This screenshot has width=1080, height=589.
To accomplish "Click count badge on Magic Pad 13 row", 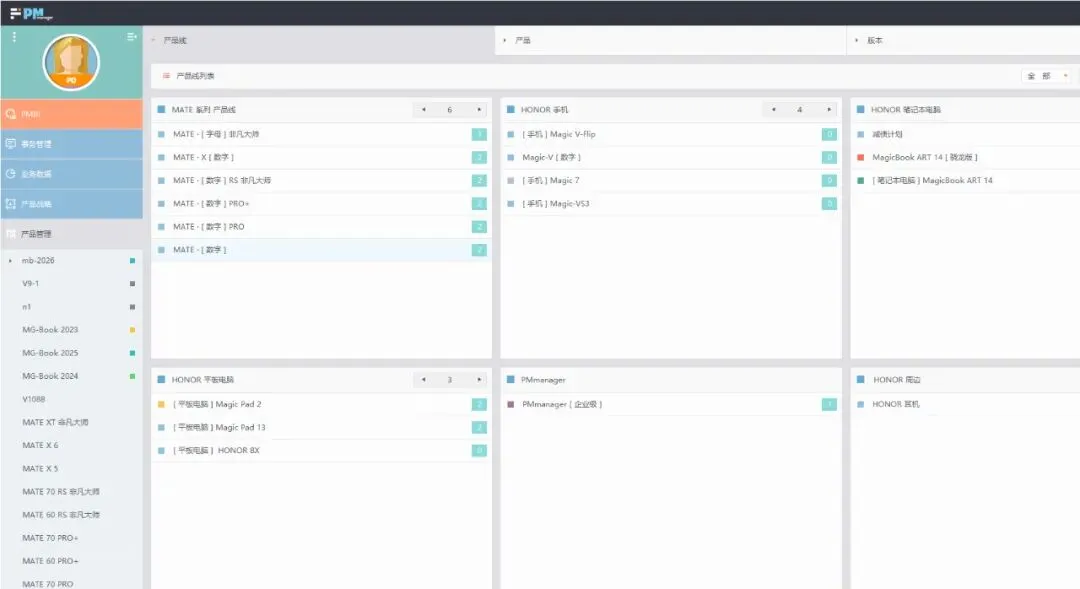I will 479,428.
